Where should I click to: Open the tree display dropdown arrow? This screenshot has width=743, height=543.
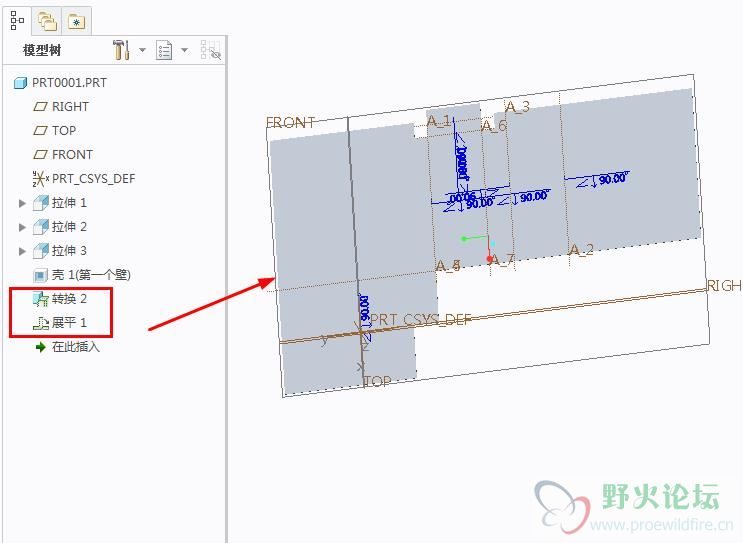click(x=185, y=50)
